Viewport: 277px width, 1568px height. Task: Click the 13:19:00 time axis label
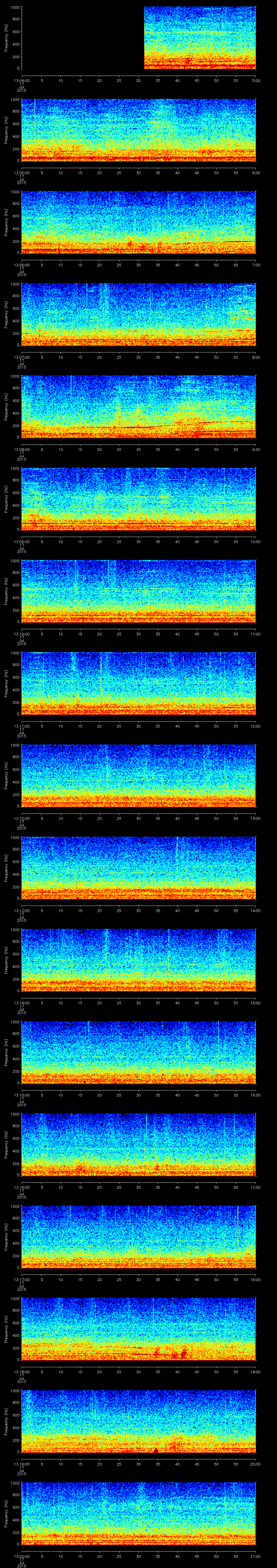click(x=21, y=1463)
